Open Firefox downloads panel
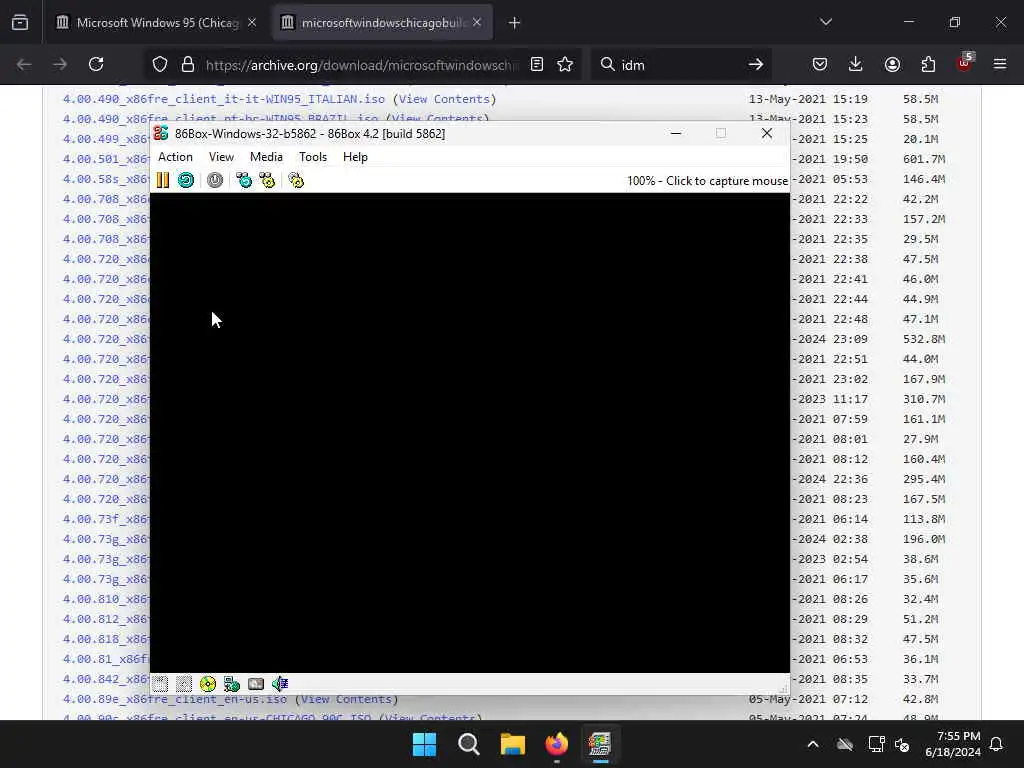1024x768 pixels. (856, 64)
